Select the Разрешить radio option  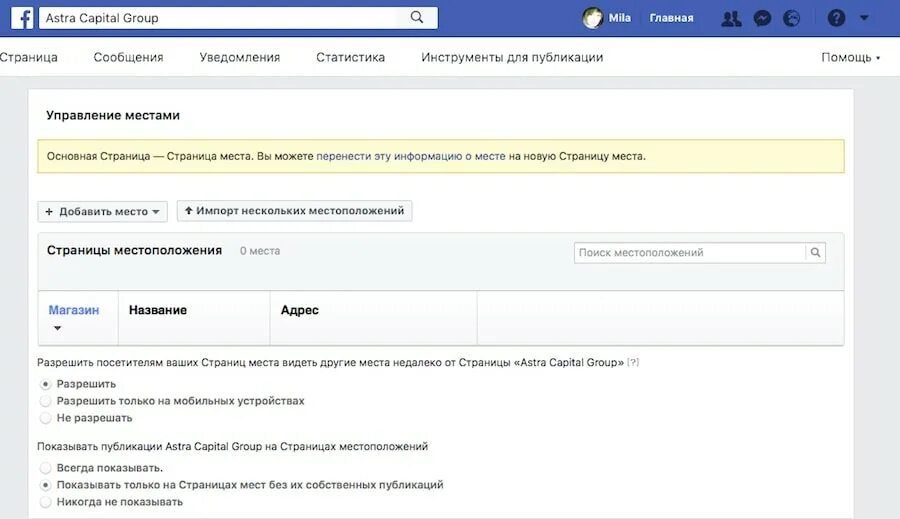tap(45, 384)
